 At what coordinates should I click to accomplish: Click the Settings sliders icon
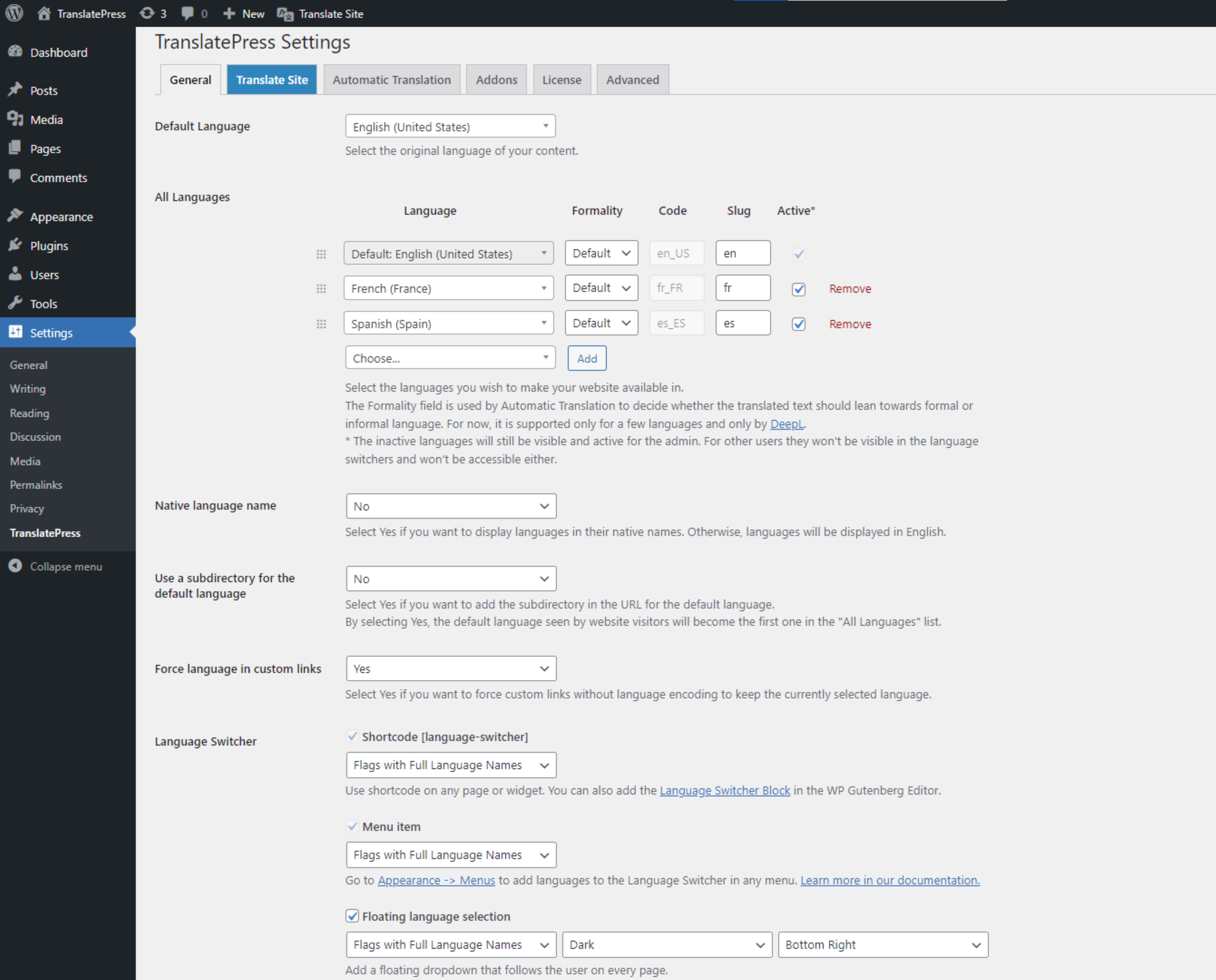(15, 332)
